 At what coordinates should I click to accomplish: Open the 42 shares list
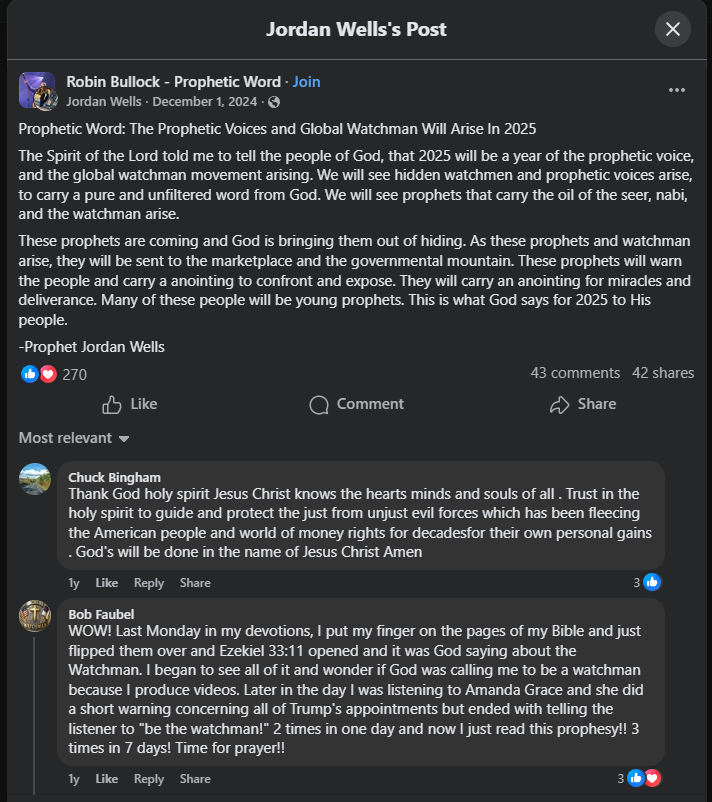pyautogui.click(x=663, y=373)
